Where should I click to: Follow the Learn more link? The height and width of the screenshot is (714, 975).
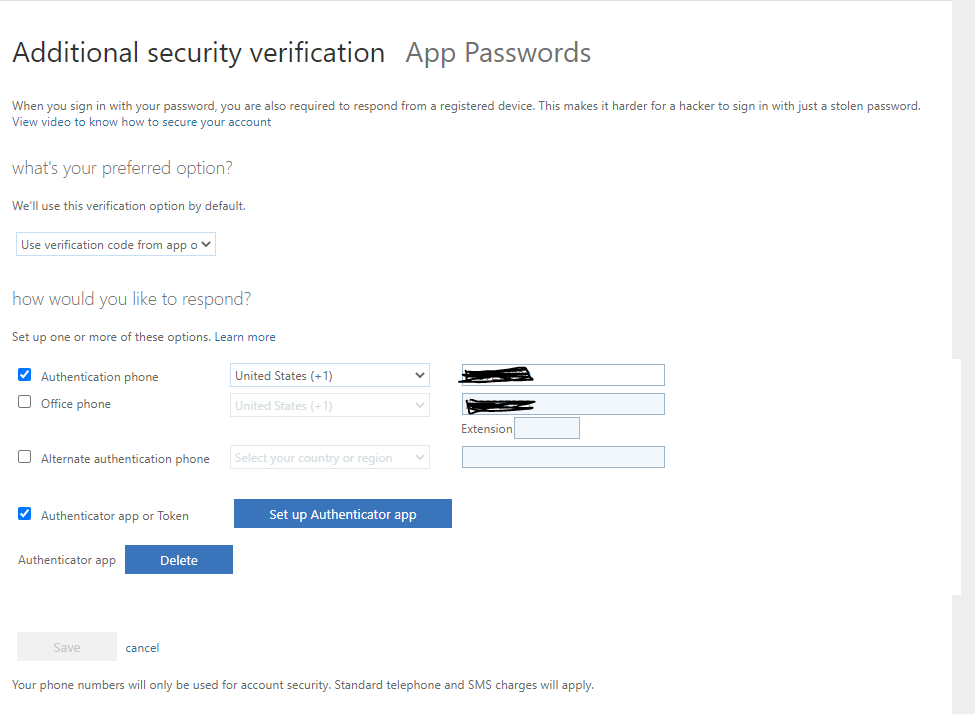click(x=245, y=337)
